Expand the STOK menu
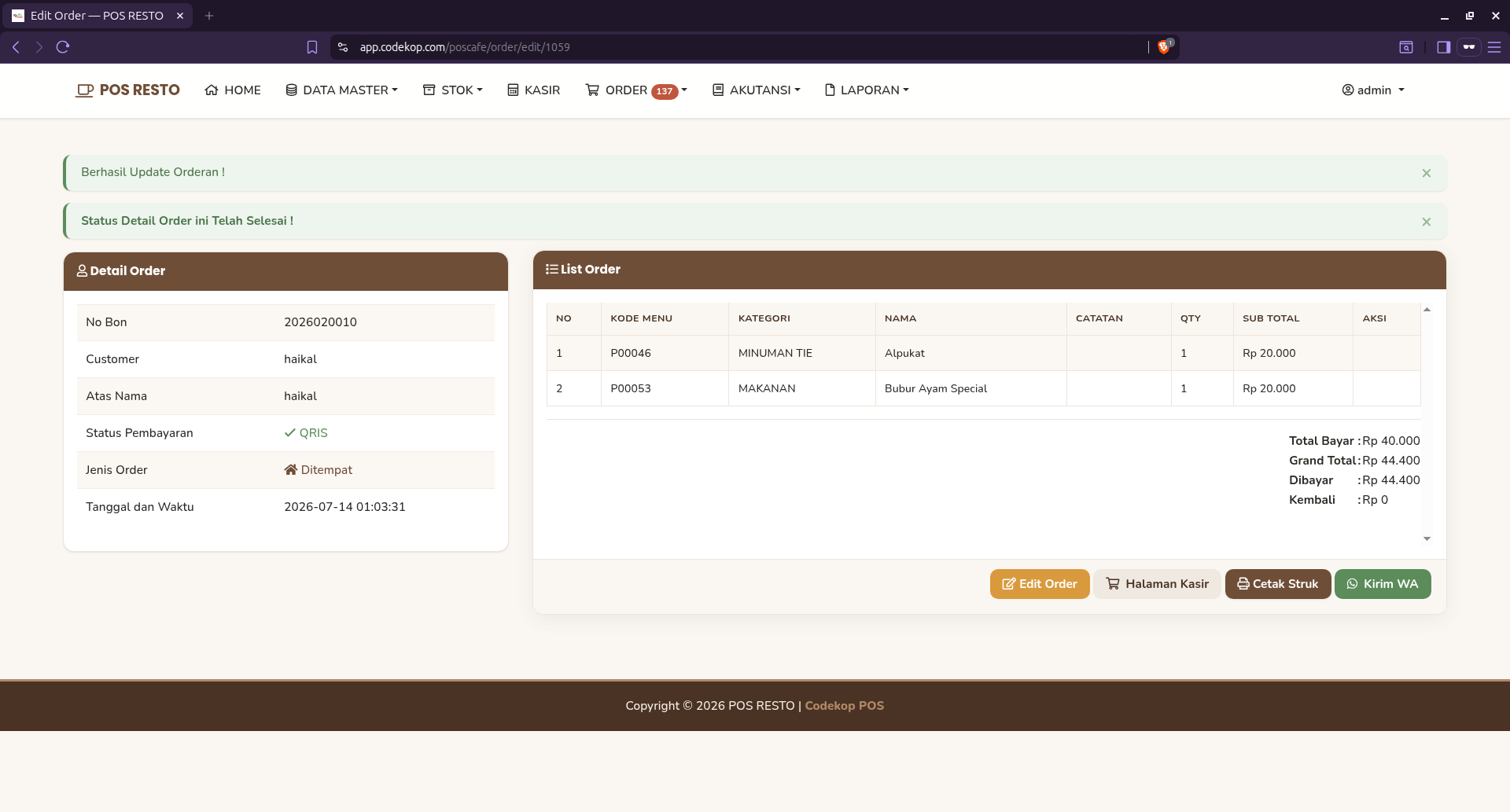 point(453,90)
